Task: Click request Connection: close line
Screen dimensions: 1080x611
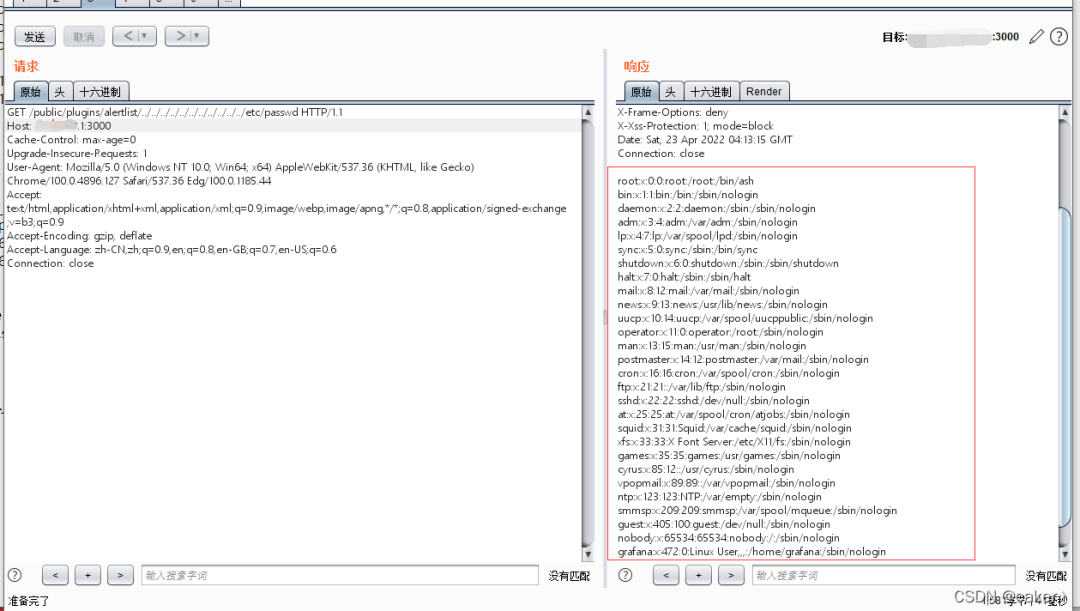Action: click(50, 263)
